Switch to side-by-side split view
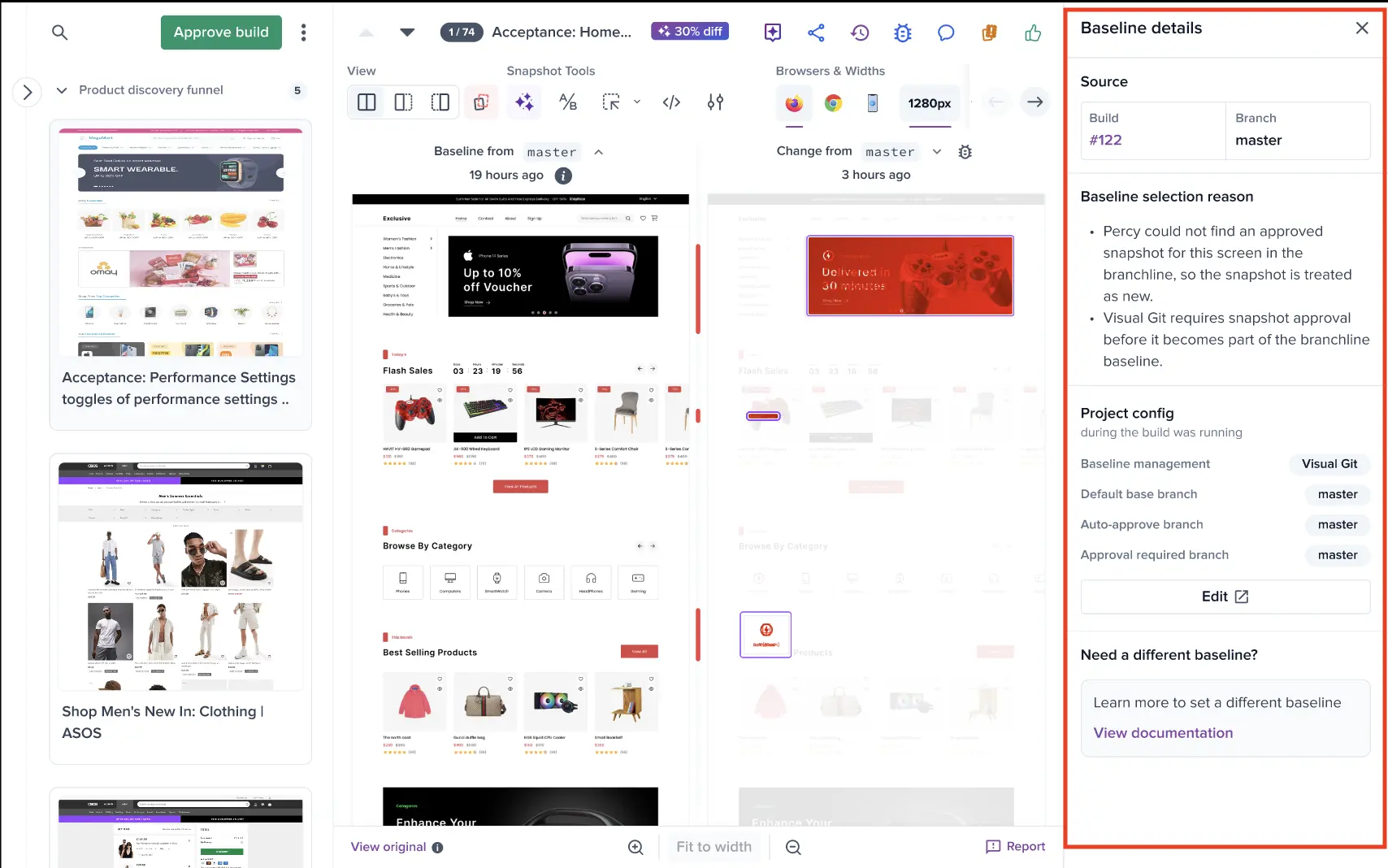 coord(367,102)
